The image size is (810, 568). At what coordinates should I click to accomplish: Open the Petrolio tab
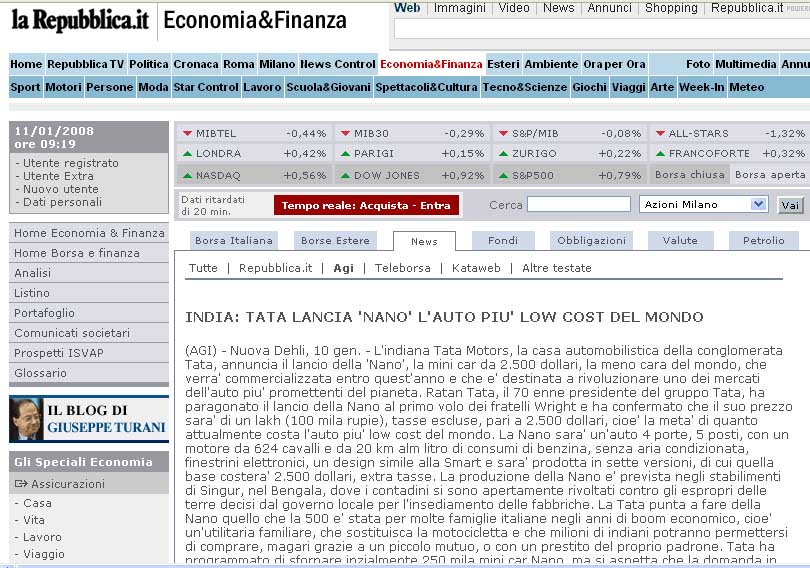pos(763,241)
